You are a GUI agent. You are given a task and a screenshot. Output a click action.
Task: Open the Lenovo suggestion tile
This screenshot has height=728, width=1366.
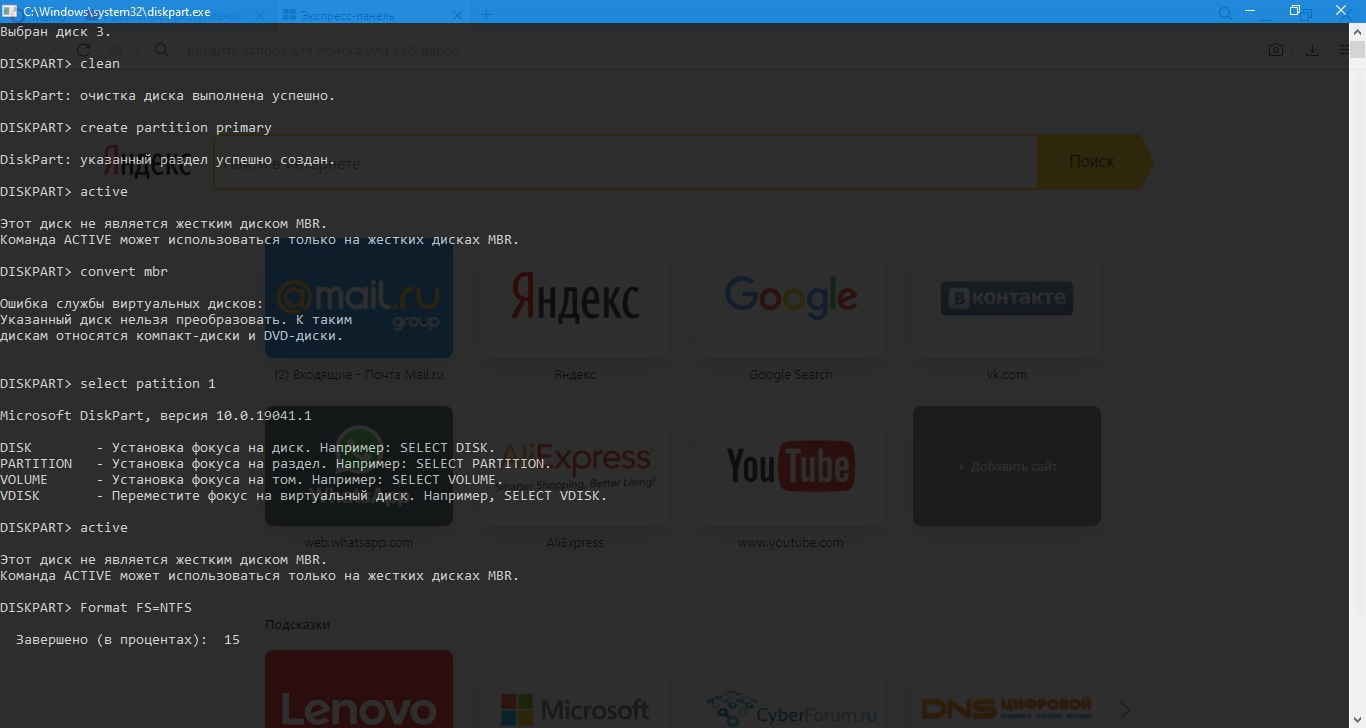point(358,689)
